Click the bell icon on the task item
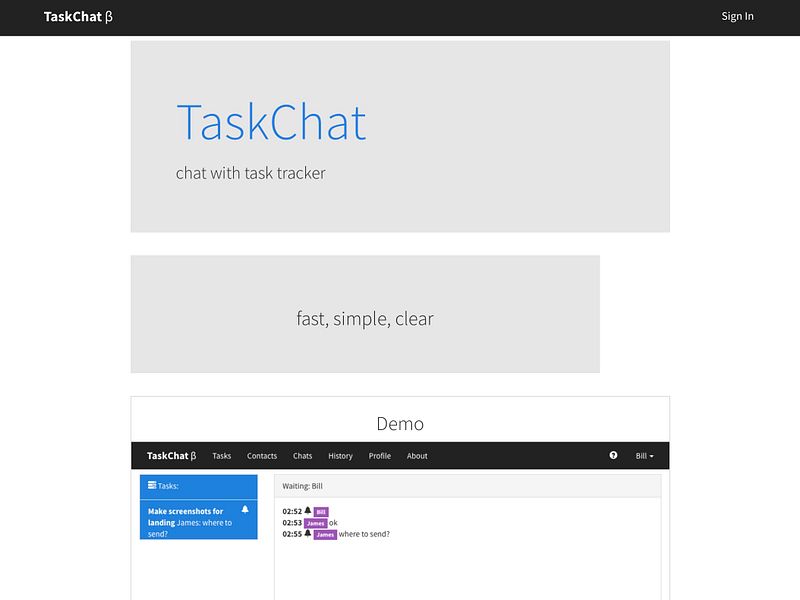This screenshot has height=600, width=800. click(245, 509)
